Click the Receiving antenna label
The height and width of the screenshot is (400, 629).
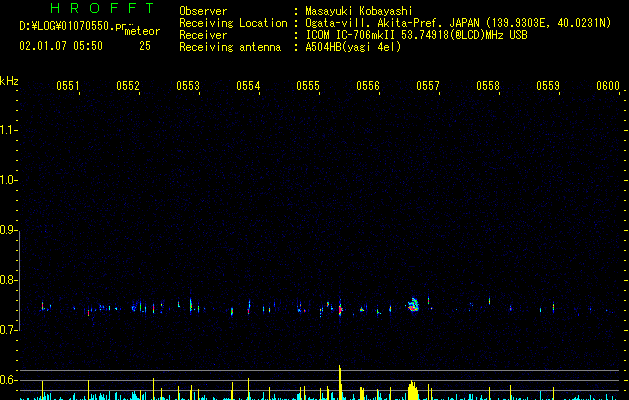point(230,47)
